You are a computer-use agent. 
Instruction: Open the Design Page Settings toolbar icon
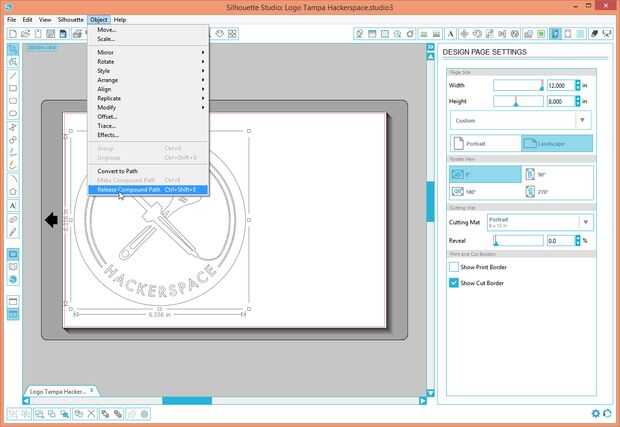click(x=555, y=34)
